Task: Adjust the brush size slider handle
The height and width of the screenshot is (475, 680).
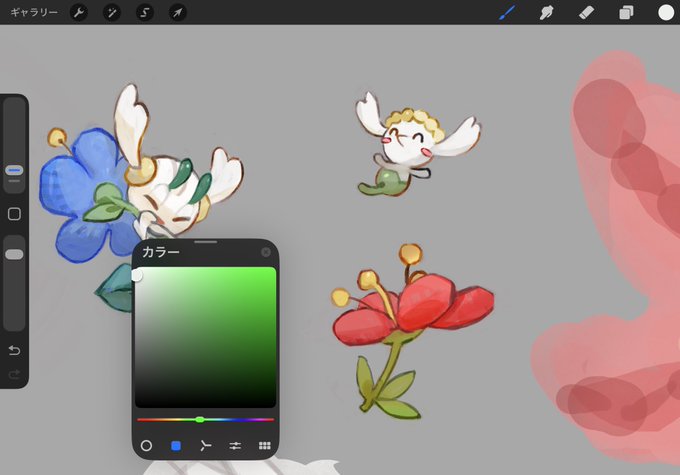Action: [14, 170]
